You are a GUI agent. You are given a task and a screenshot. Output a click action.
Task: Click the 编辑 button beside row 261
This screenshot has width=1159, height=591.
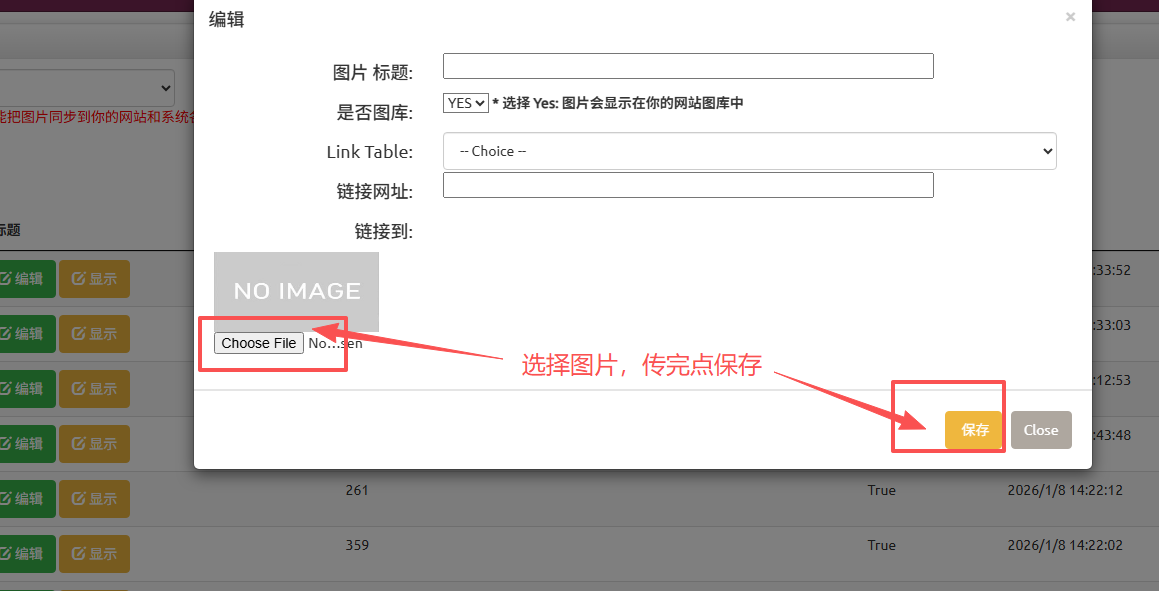coord(28,498)
